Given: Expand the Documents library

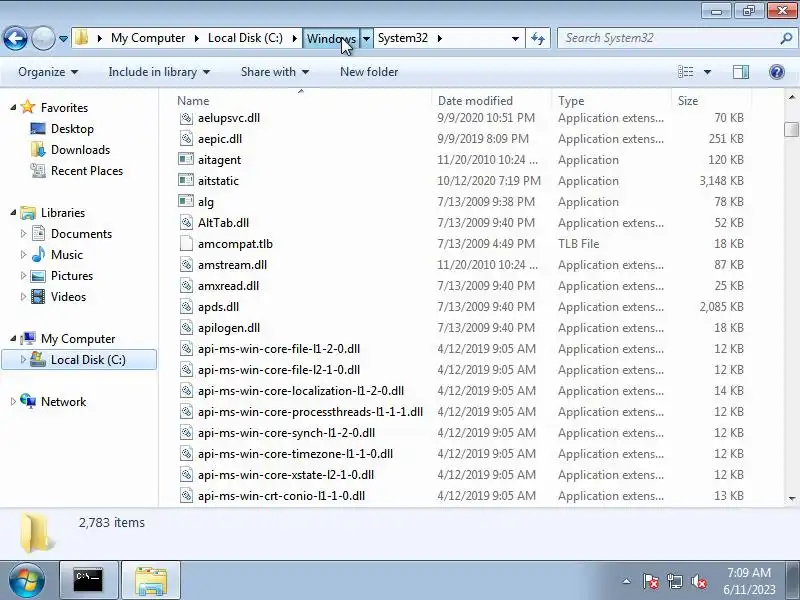Looking at the screenshot, I should pyautogui.click(x=23, y=234).
